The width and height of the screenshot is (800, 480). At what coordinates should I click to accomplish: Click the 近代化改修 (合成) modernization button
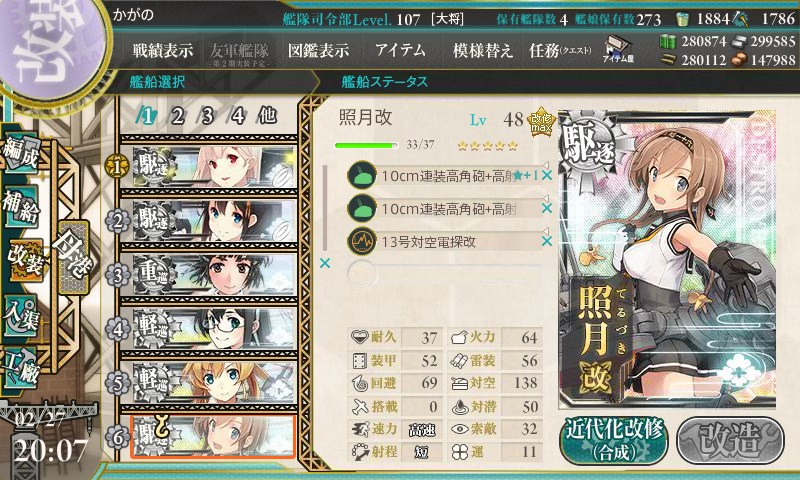(614, 440)
